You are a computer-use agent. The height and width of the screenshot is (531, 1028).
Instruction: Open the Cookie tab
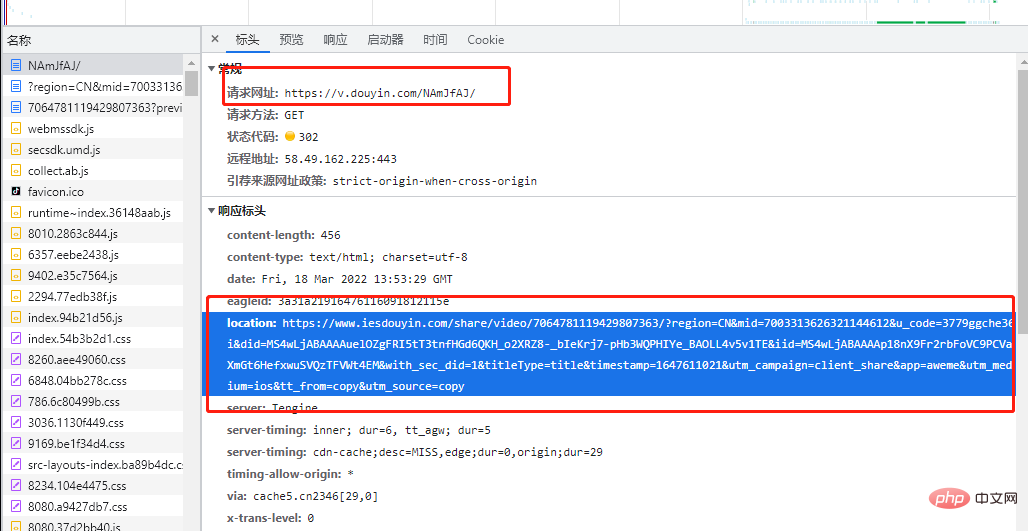click(486, 39)
